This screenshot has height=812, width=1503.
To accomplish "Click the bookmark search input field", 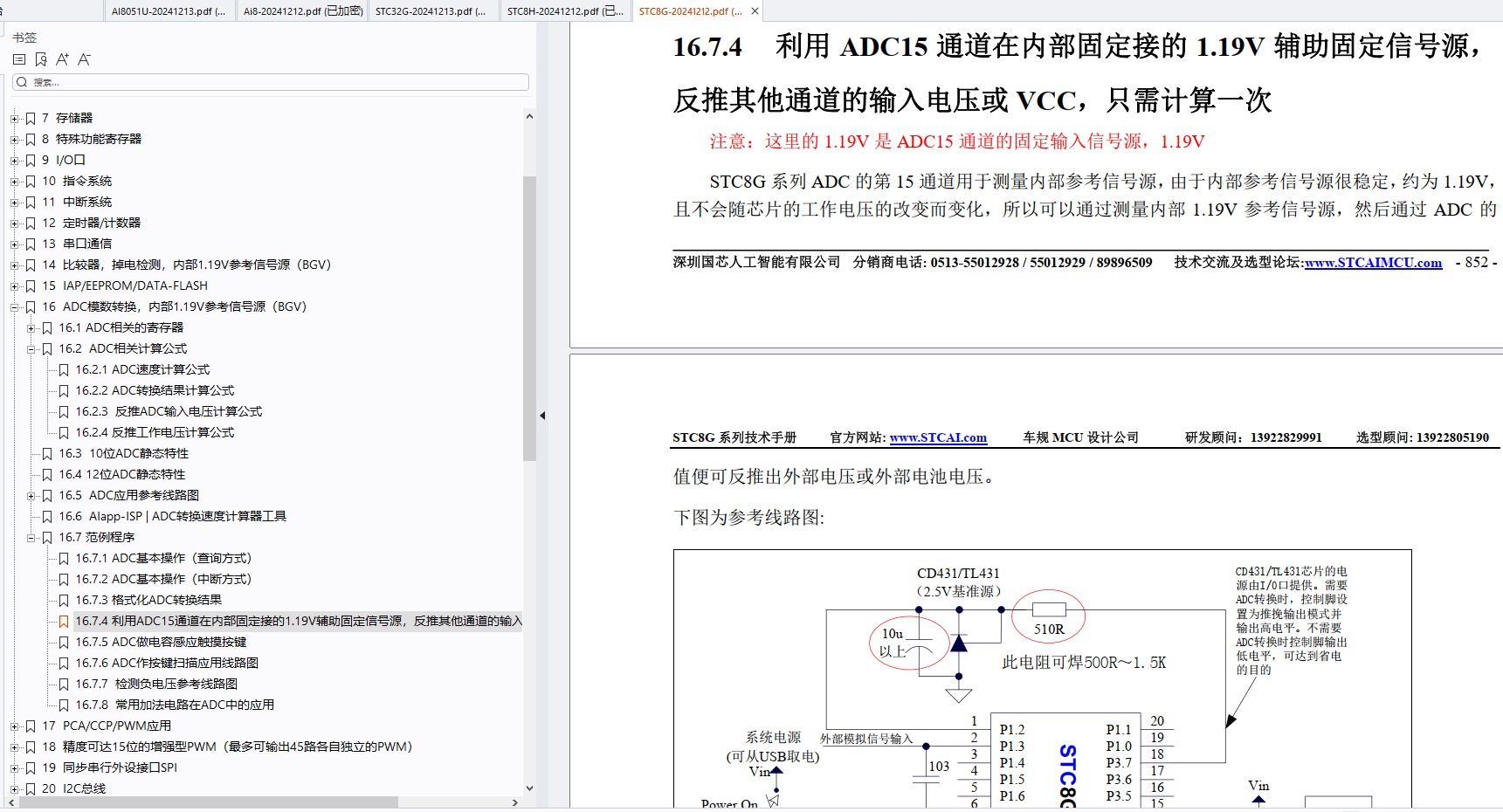I will [271, 82].
